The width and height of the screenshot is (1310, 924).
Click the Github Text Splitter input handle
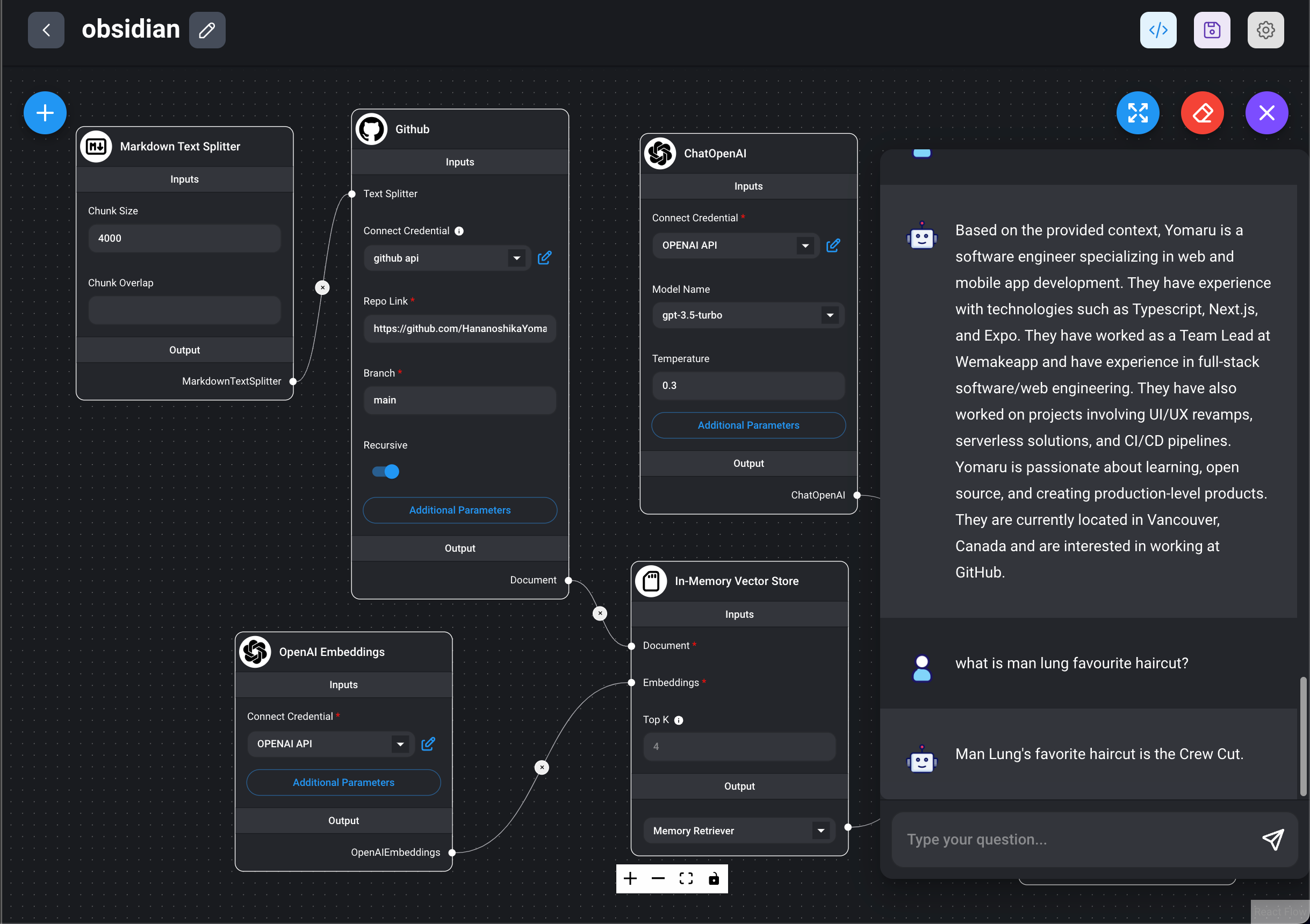tap(352, 194)
